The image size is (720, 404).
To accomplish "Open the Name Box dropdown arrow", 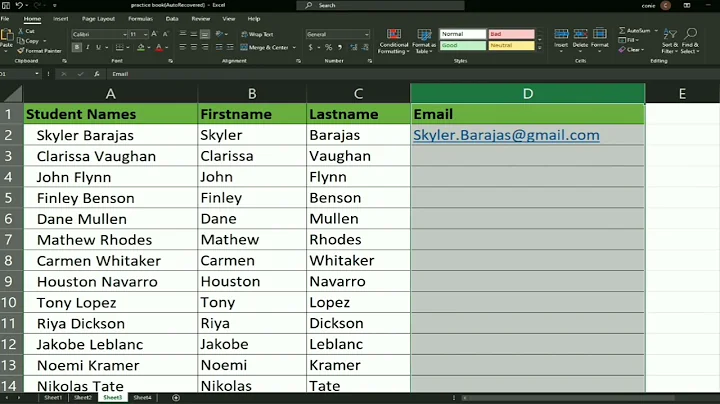I will click(37, 74).
